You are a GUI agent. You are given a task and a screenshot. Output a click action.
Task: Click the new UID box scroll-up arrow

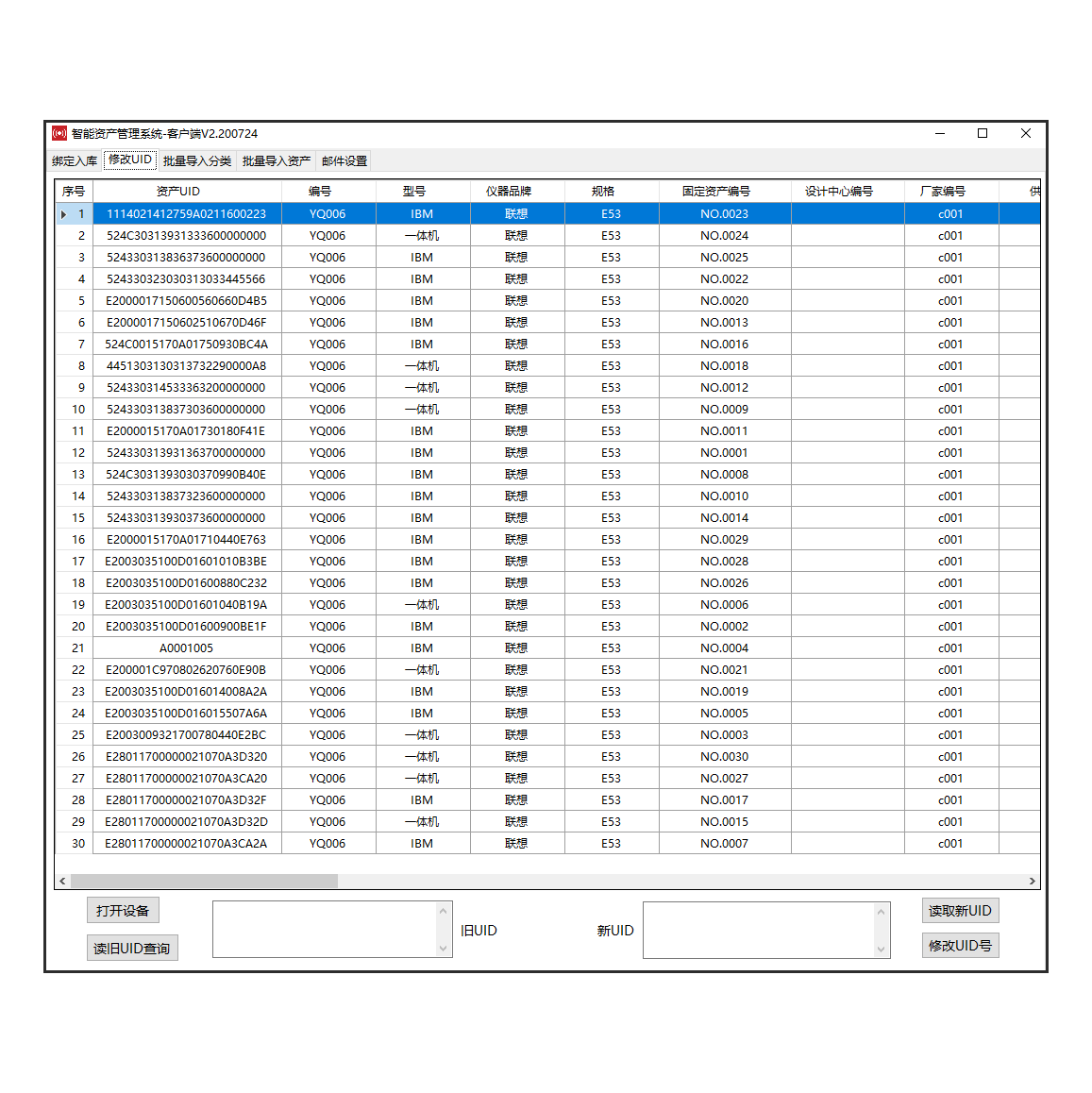click(x=881, y=912)
